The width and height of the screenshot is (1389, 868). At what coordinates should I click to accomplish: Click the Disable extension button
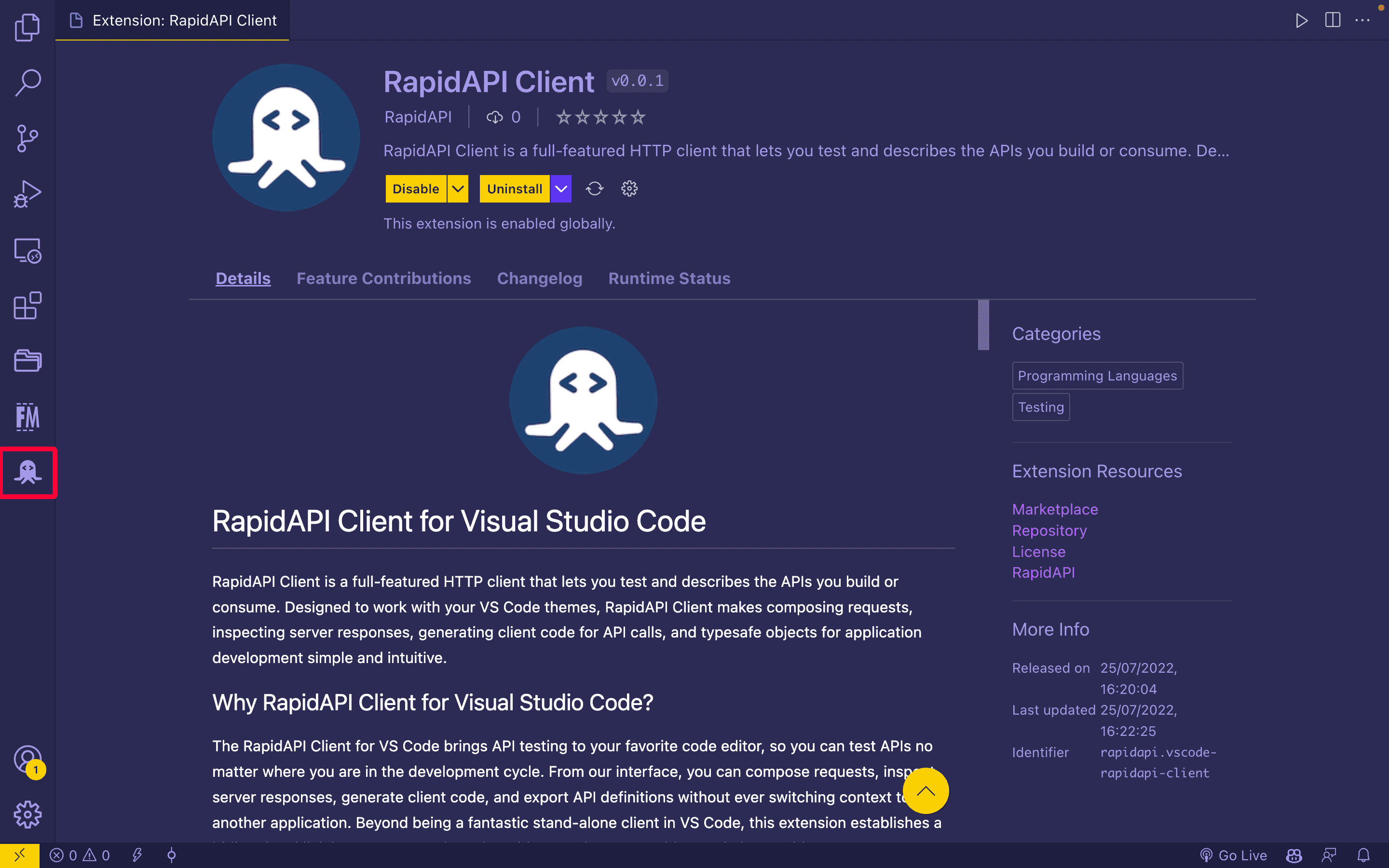[415, 188]
